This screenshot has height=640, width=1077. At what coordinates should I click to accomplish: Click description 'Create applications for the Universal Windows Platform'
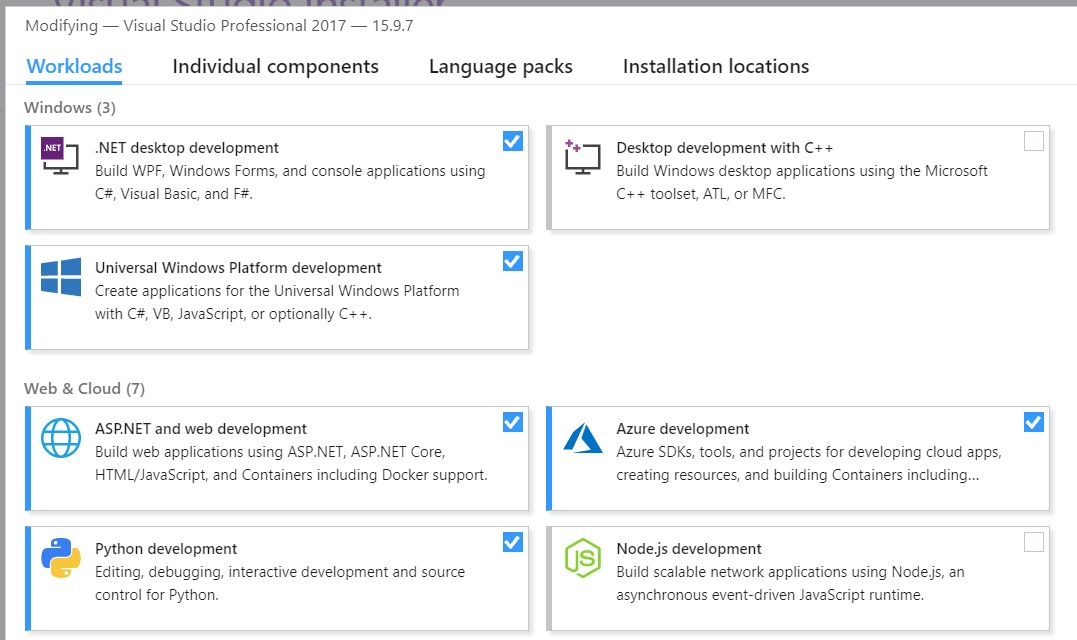click(277, 291)
